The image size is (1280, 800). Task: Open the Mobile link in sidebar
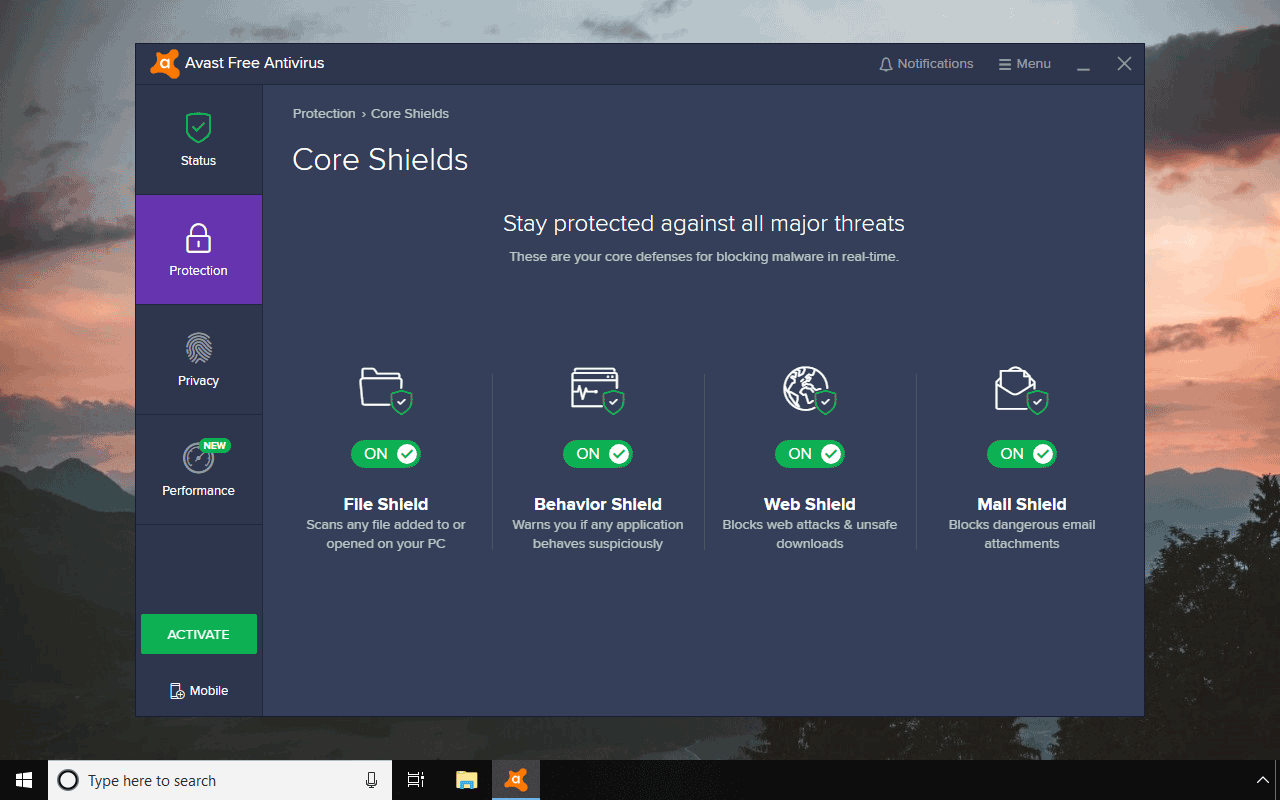pos(199,691)
